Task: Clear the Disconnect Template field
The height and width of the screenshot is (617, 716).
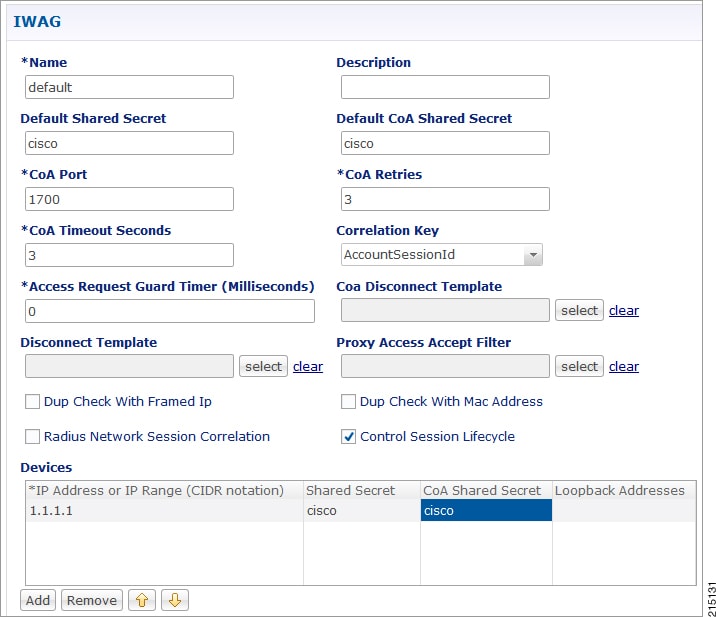Action: pyautogui.click(x=308, y=366)
